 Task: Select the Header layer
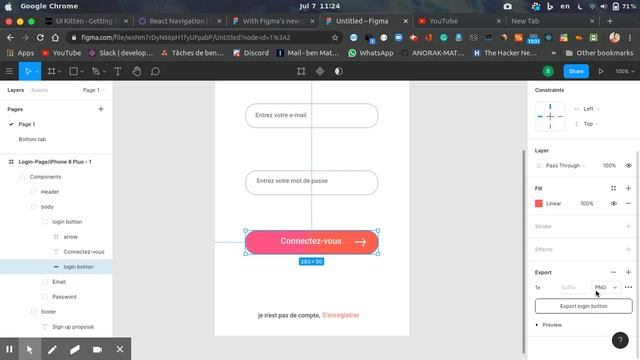50,192
